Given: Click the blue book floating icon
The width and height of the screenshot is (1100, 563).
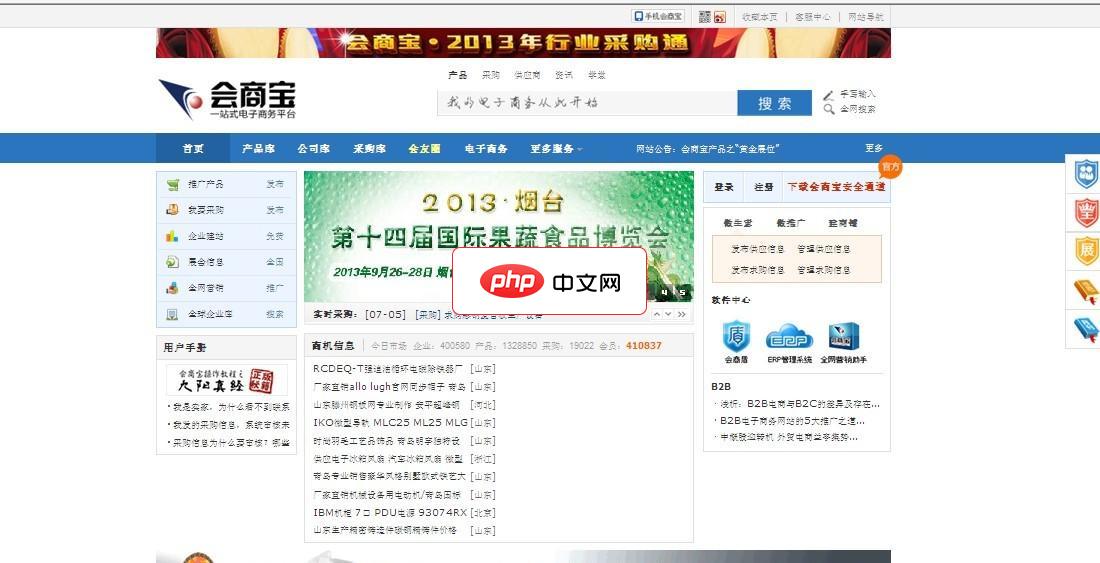Looking at the screenshot, I should [x=1086, y=329].
